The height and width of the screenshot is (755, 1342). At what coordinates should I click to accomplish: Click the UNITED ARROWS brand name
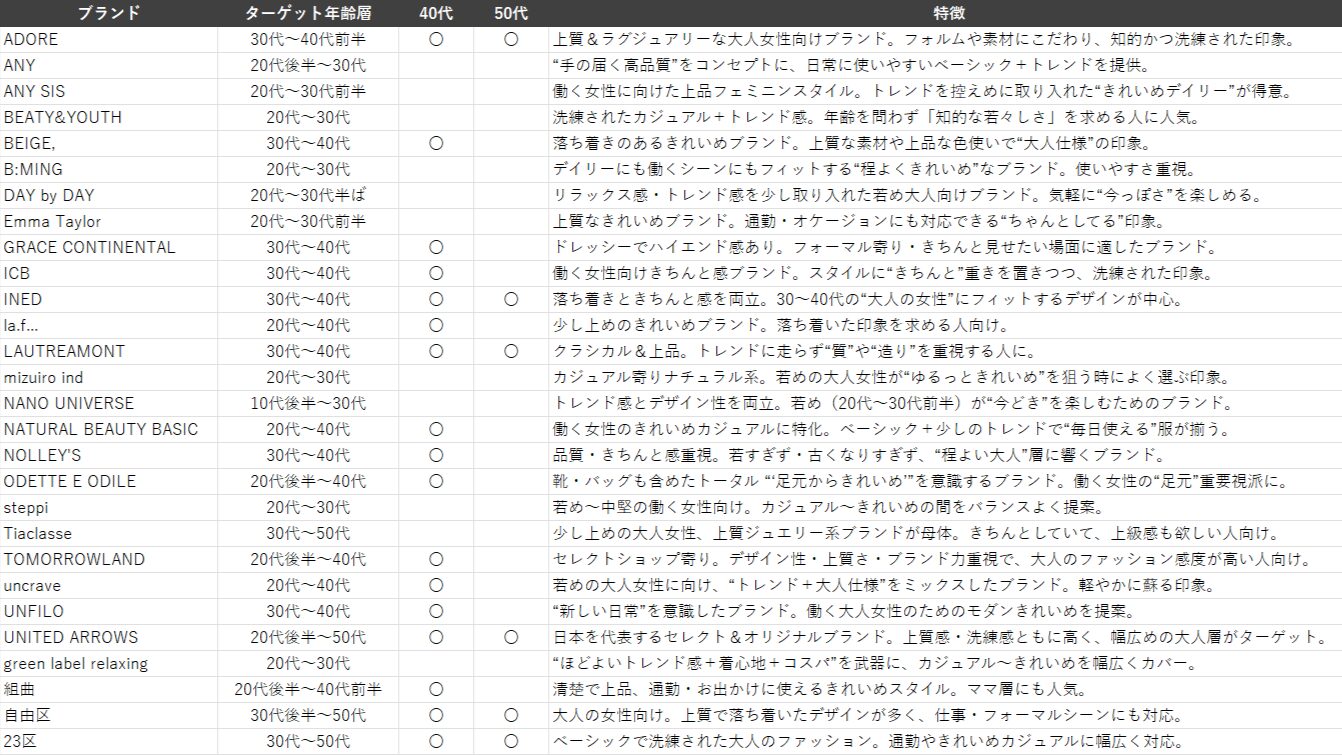click(66, 637)
